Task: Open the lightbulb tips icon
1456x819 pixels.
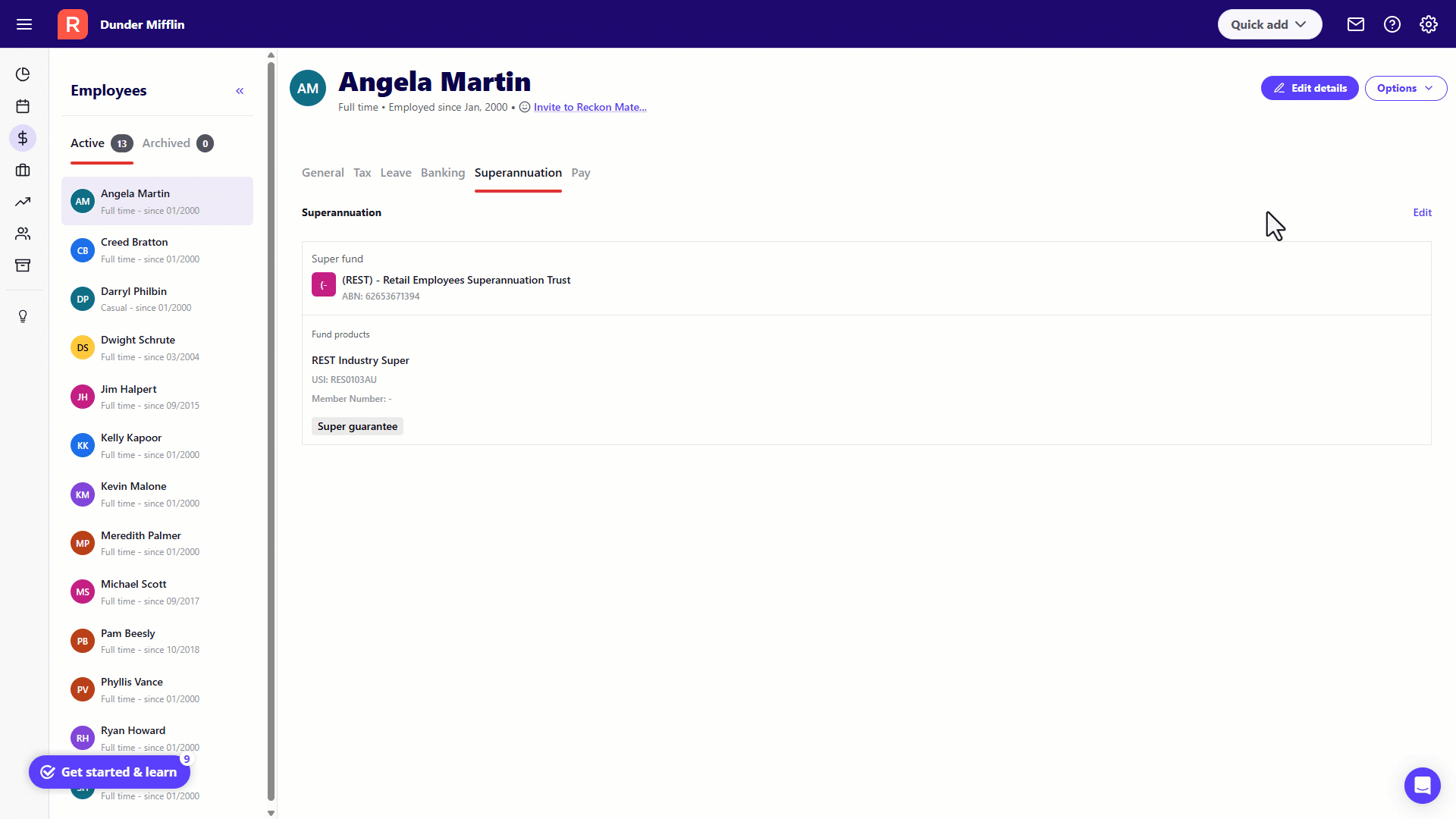Action: [23, 316]
